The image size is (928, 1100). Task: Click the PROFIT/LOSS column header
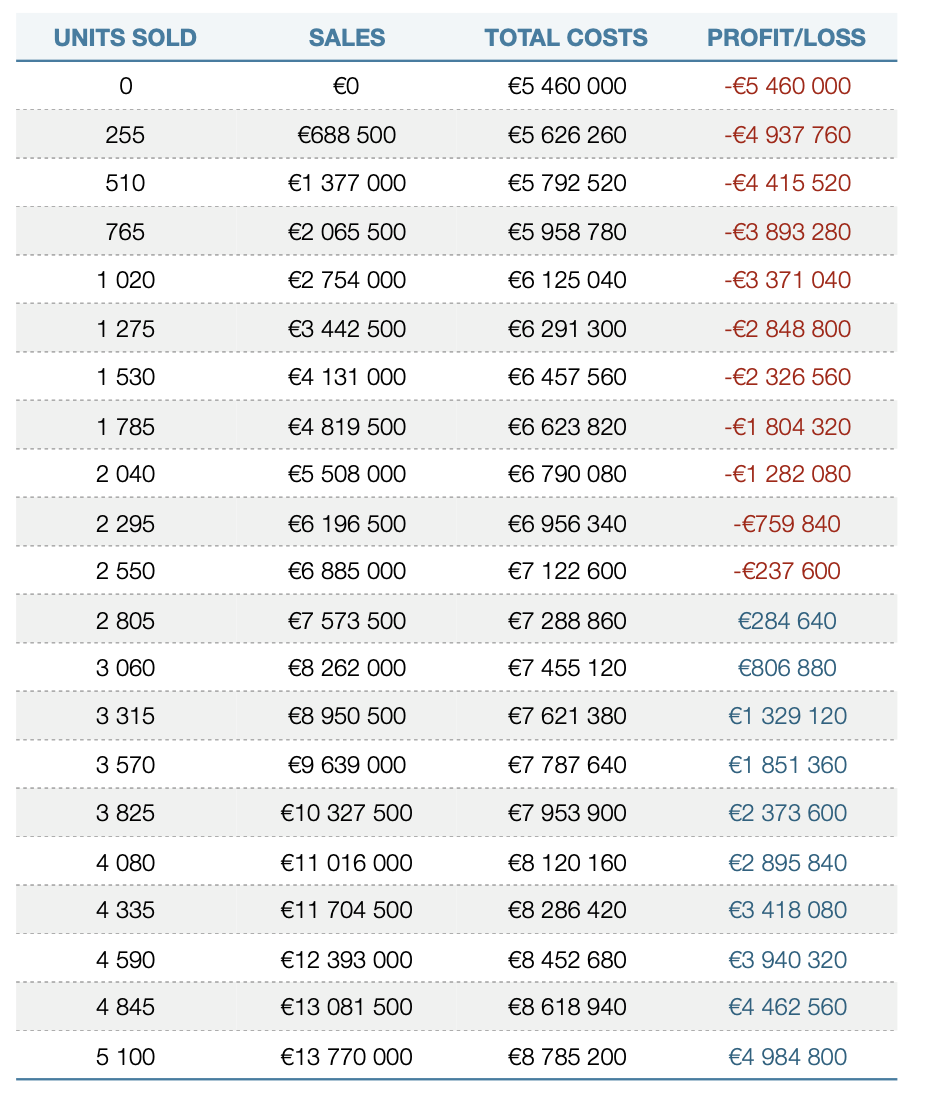[x=786, y=38]
